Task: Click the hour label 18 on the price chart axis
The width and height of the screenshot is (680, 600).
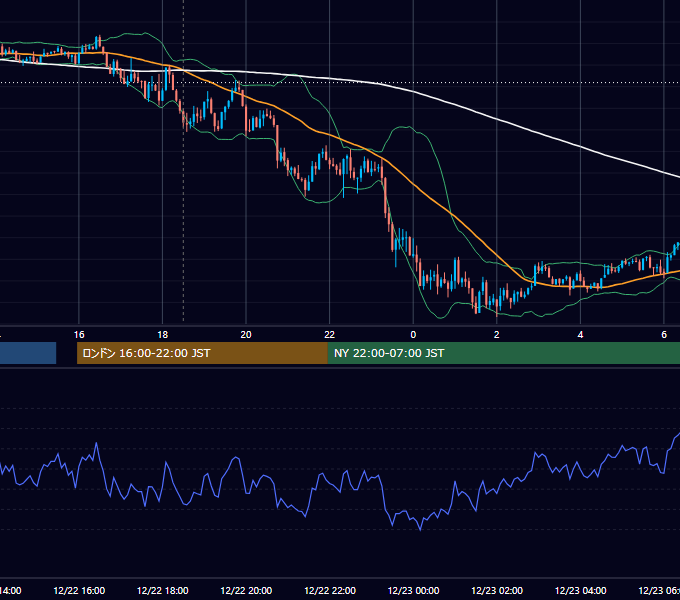Action: 162,335
